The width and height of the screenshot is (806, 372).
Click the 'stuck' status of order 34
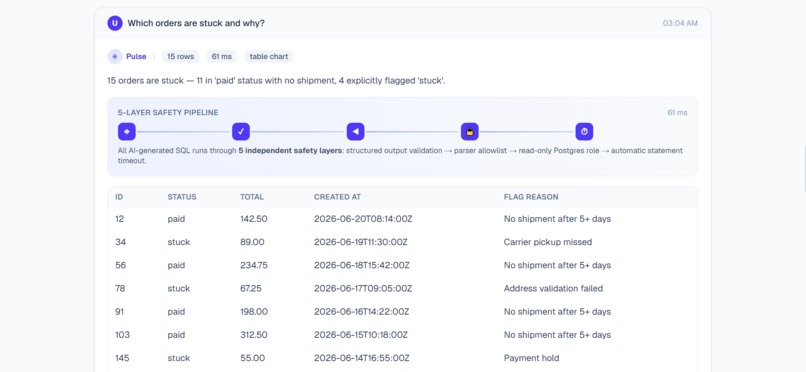pos(179,242)
